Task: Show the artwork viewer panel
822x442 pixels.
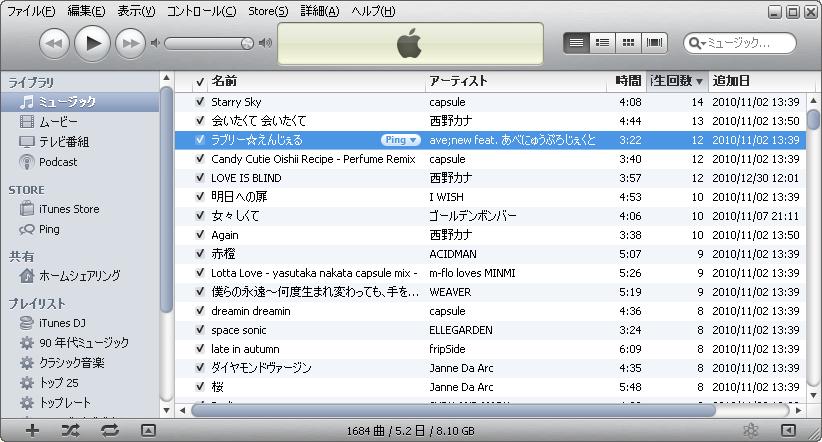Action: coord(148,430)
